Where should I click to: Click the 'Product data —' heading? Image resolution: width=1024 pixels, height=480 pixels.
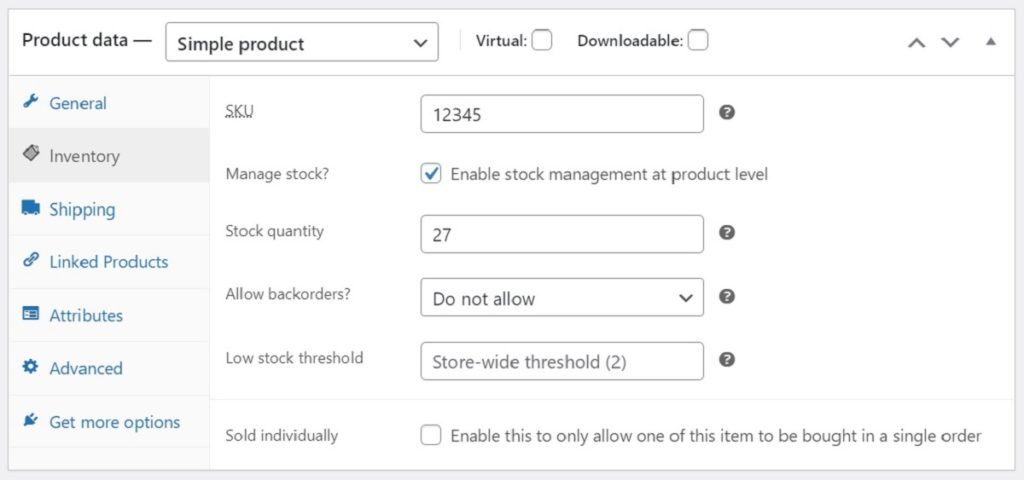(86, 40)
